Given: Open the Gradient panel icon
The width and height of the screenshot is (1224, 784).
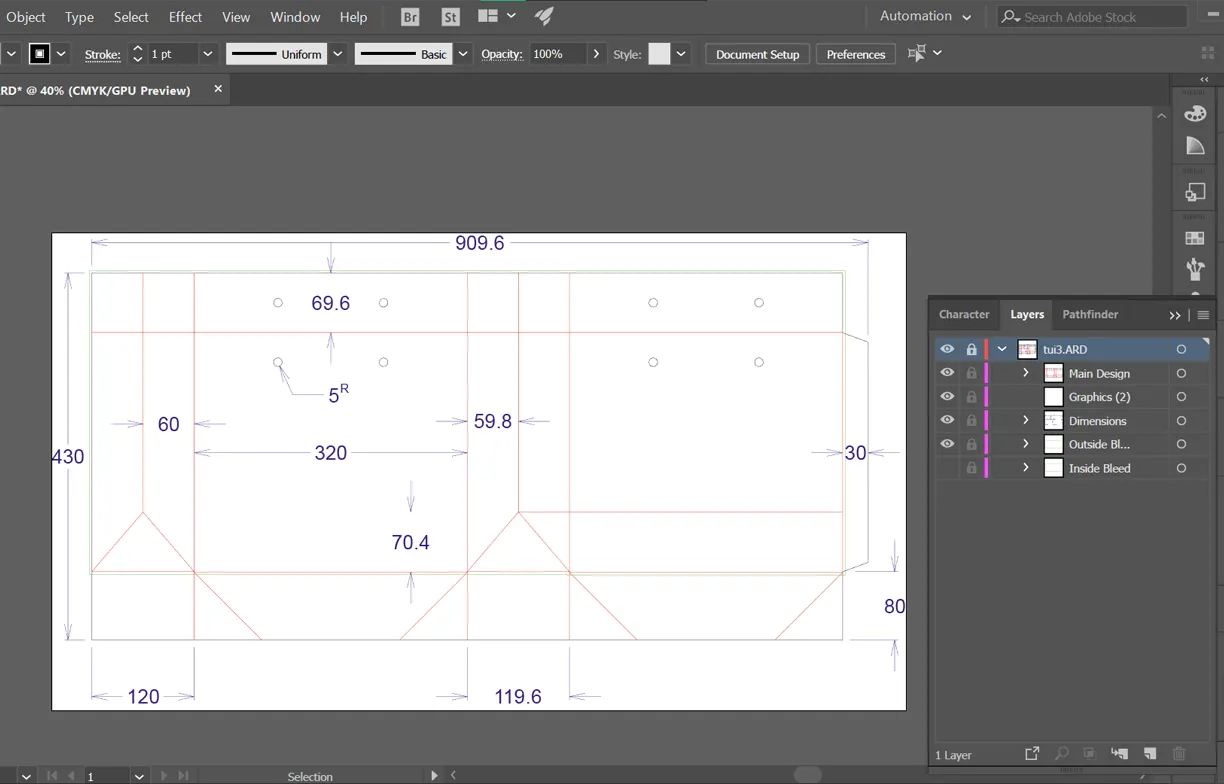Looking at the screenshot, I should click(1195, 145).
